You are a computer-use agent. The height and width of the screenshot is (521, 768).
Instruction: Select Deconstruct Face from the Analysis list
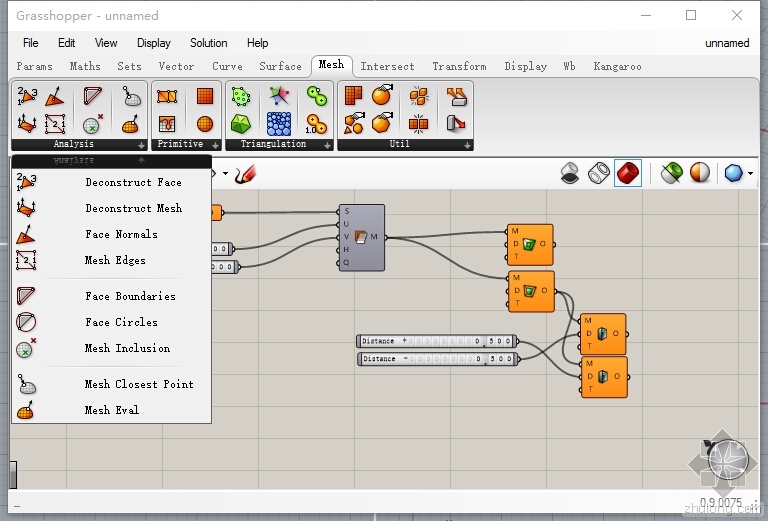132,182
